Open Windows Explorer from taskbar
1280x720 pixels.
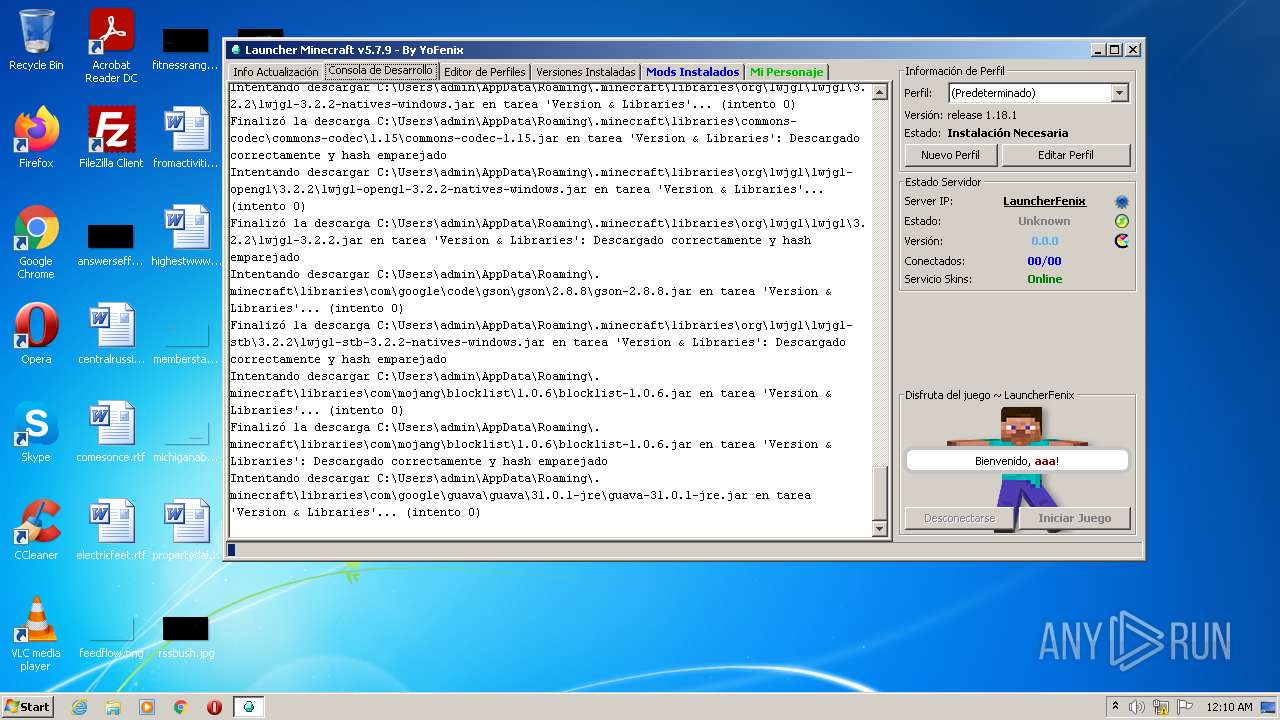113,707
